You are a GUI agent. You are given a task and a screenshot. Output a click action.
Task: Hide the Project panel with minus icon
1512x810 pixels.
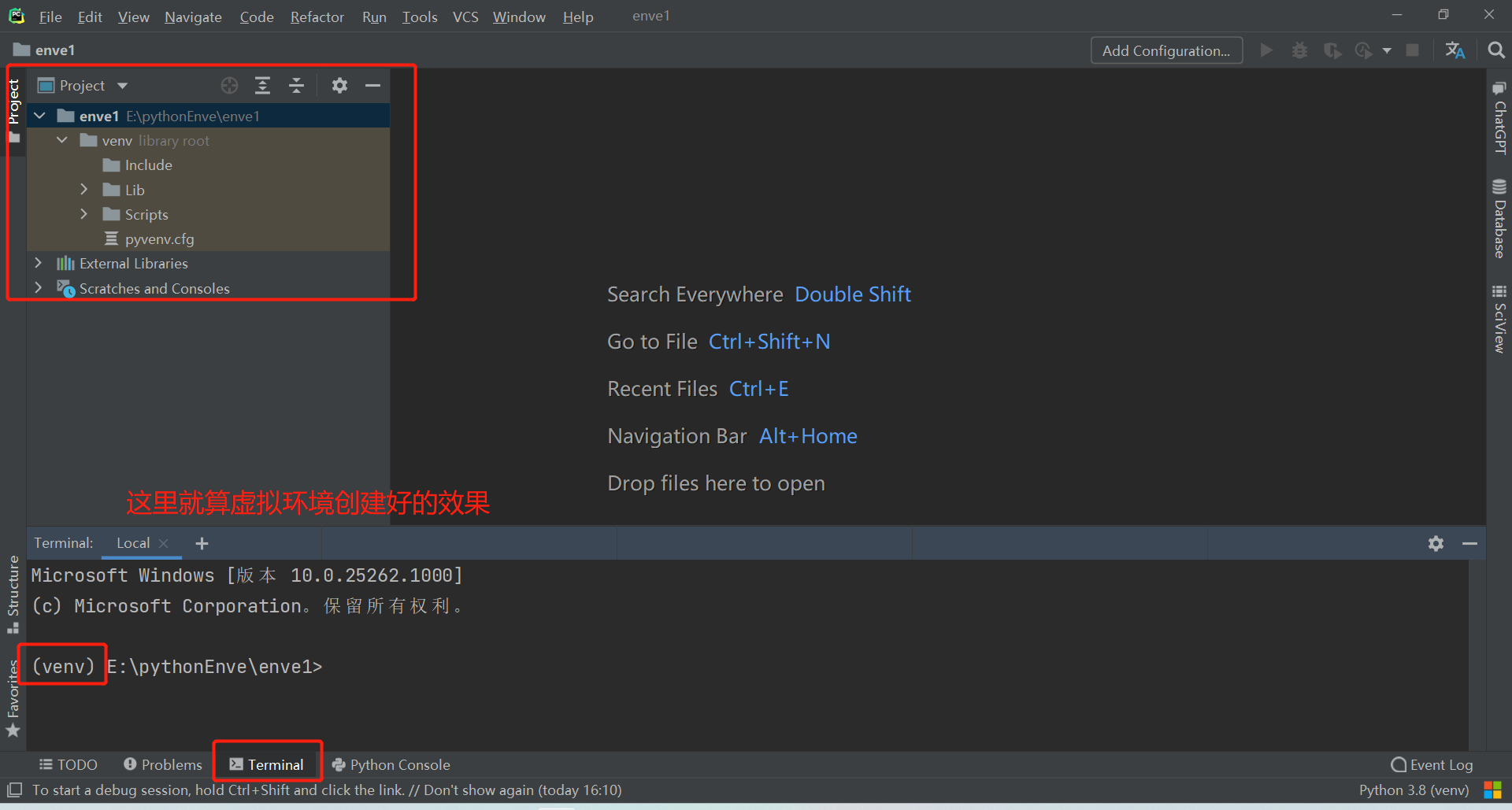pos(372,86)
